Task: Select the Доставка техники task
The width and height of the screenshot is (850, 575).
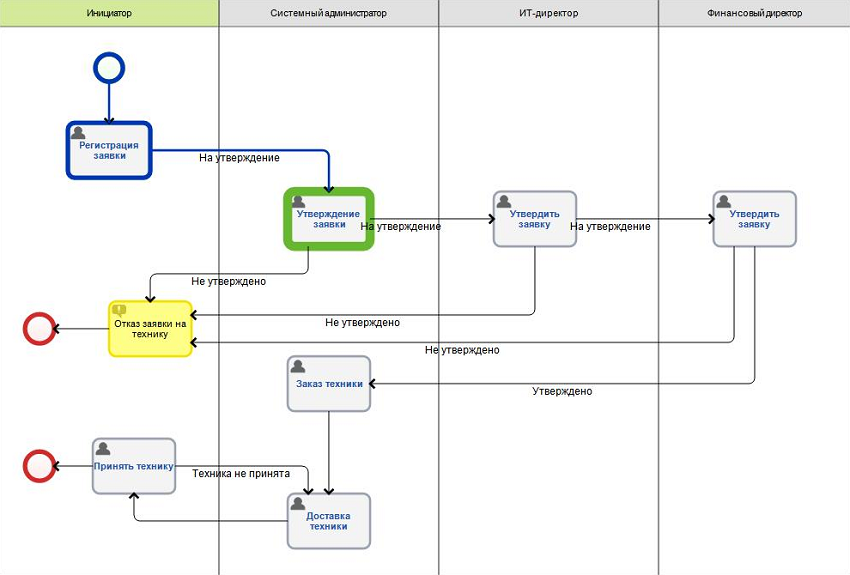Action: coord(329,521)
